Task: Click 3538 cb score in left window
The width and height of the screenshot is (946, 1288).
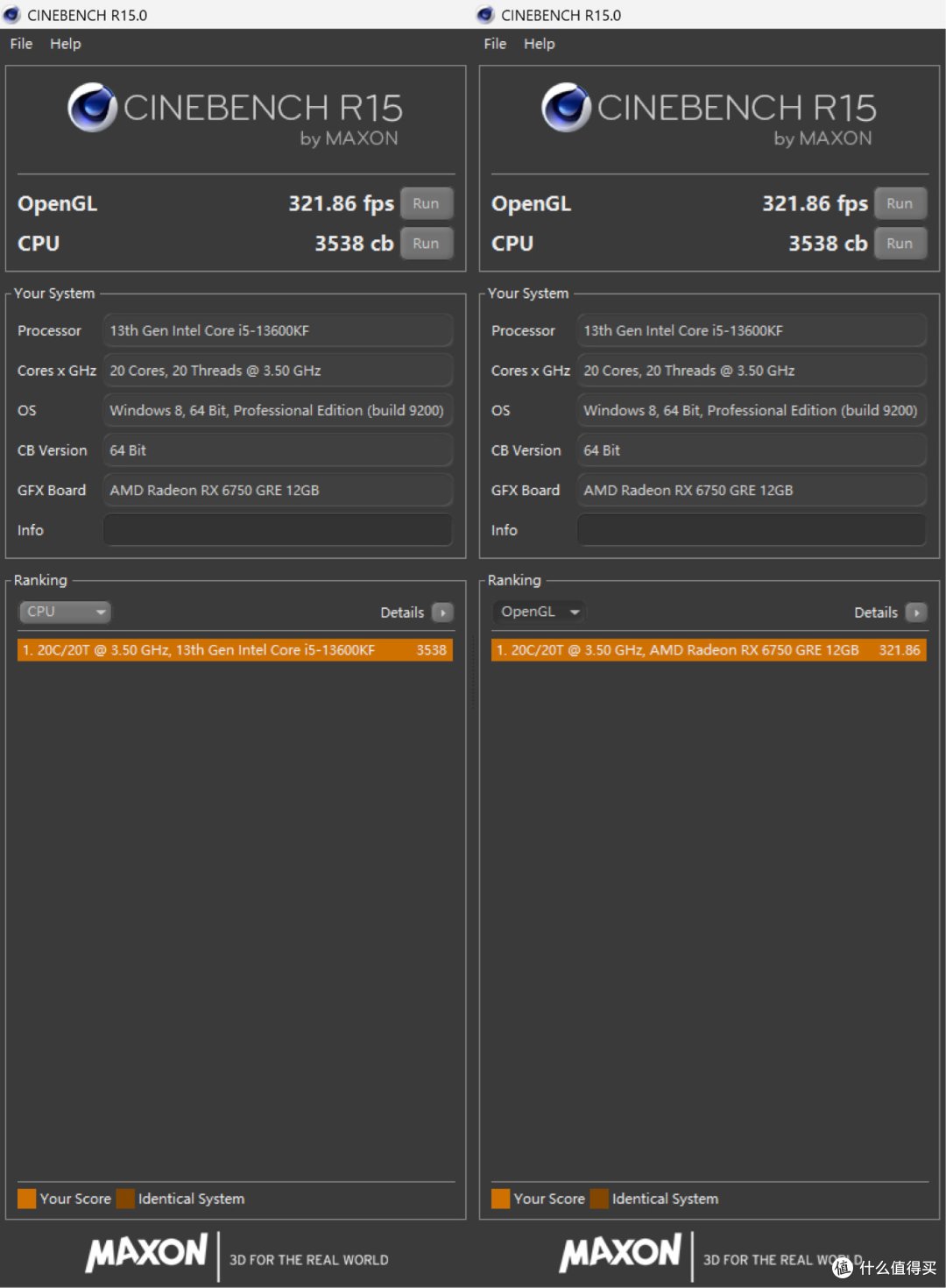Action: [x=354, y=244]
